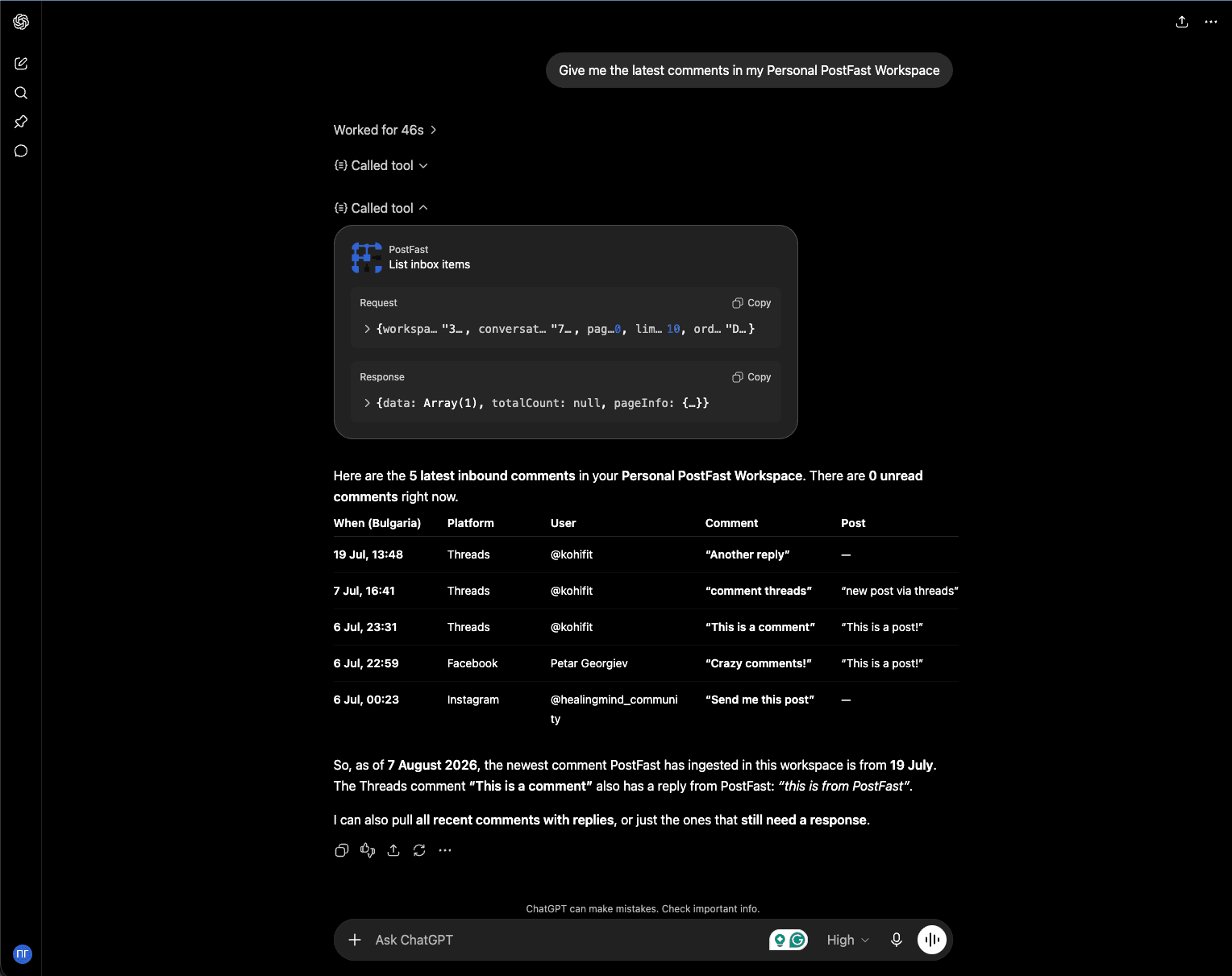The width and height of the screenshot is (1232, 976).
Task: Select the 6 Jul, 22:59 cell
Action: (x=366, y=663)
